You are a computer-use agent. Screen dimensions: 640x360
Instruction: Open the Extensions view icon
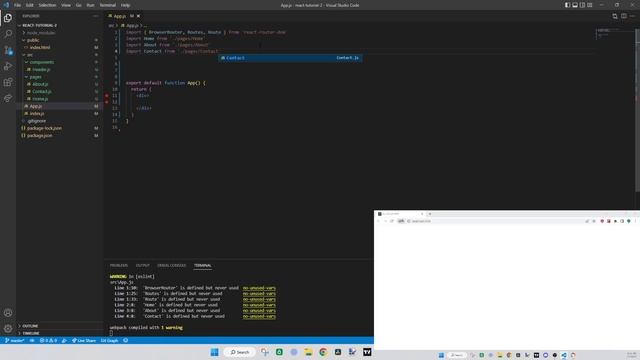point(8,82)
